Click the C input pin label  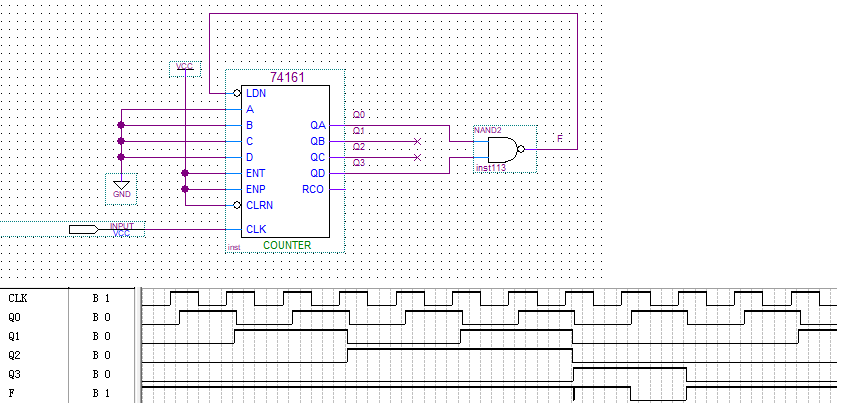coord(249,141)
